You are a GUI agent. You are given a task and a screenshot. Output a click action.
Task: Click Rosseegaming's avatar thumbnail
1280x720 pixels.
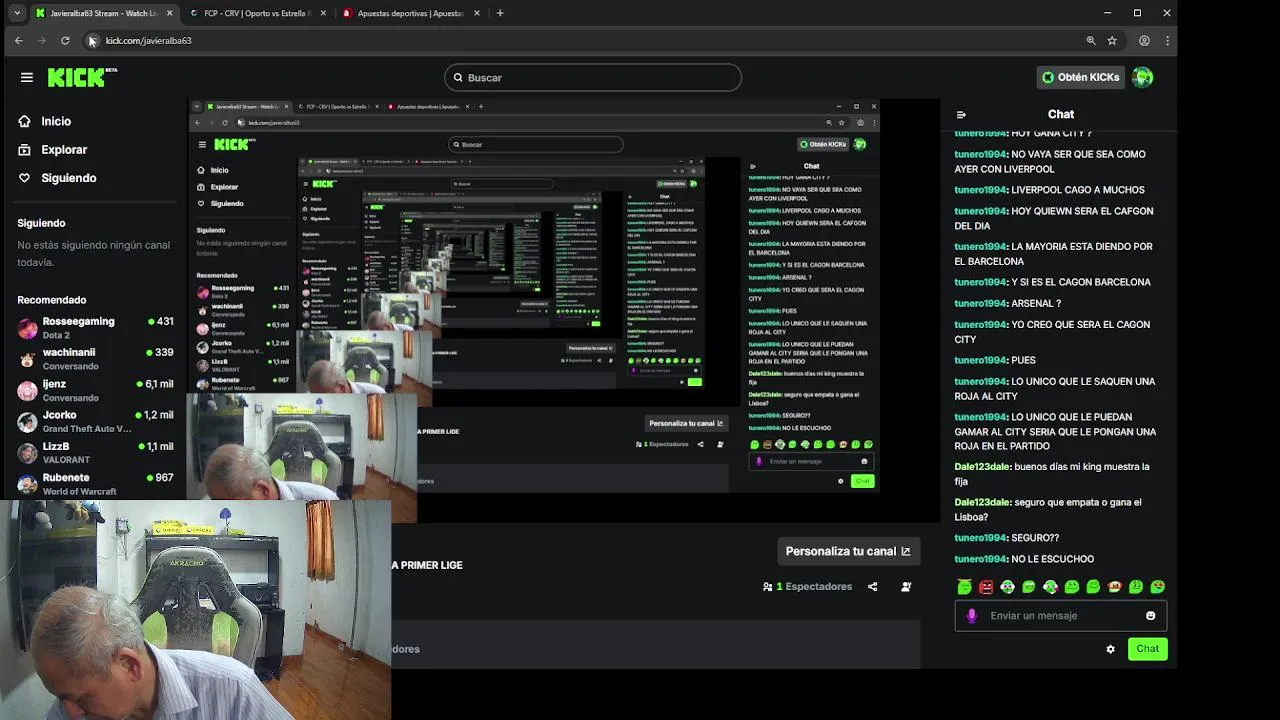(x=27, y=328)
